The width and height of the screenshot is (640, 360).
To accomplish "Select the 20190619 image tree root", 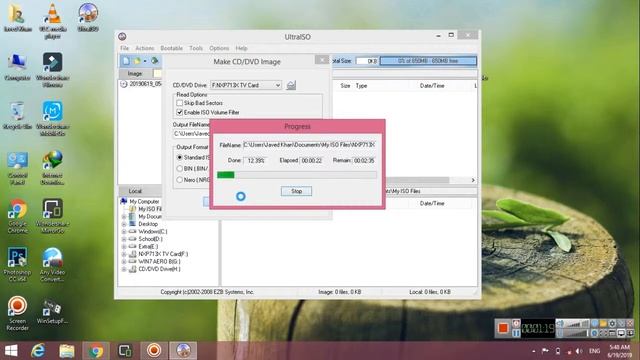I will [140, 84].
